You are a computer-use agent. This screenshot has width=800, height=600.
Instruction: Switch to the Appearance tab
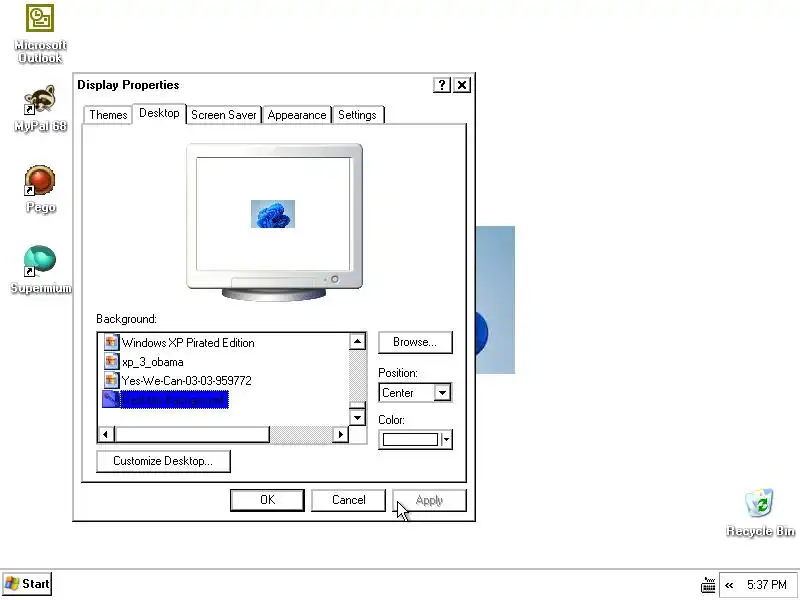(x=296, y=115)
